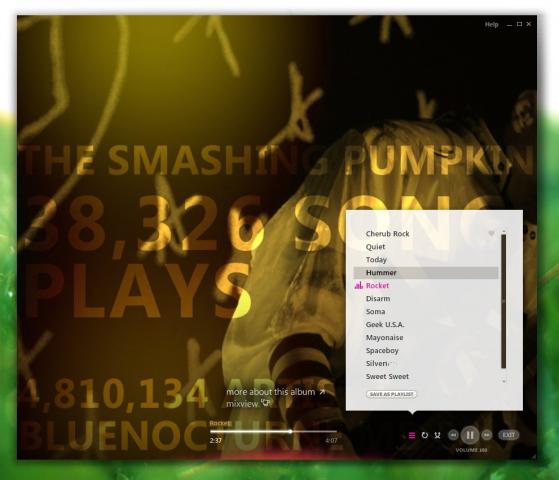Screen dimensions: 559x480
Task: Click the heart rating icon beside Cherub Rock
Action: [491, 234]
